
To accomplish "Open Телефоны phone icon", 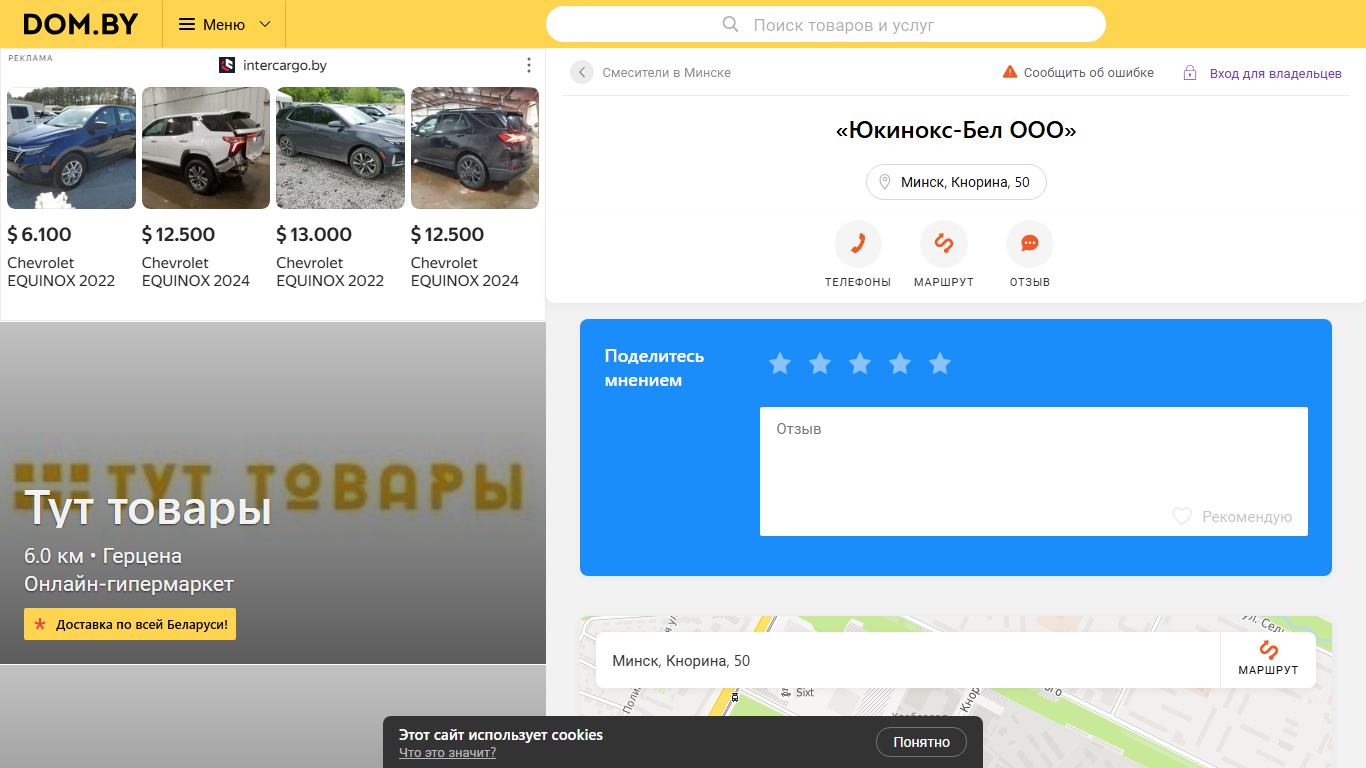I will click(x=858, y=244).
